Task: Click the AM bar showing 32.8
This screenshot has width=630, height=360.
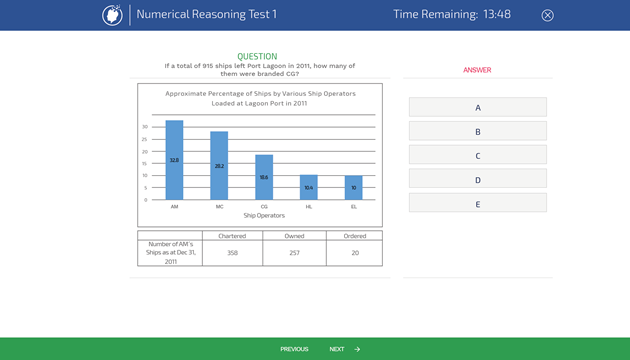Action: [x=174, y=160]
